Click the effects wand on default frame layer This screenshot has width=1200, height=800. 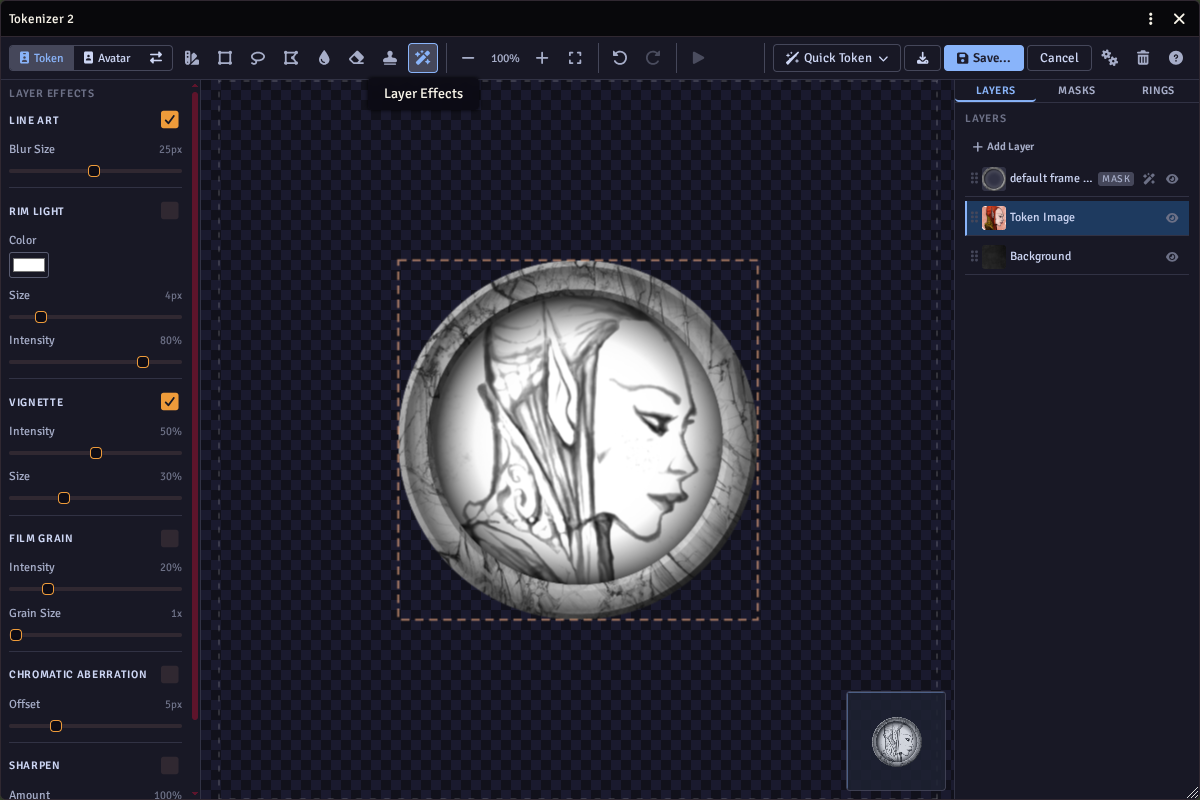click(1149, 179)
